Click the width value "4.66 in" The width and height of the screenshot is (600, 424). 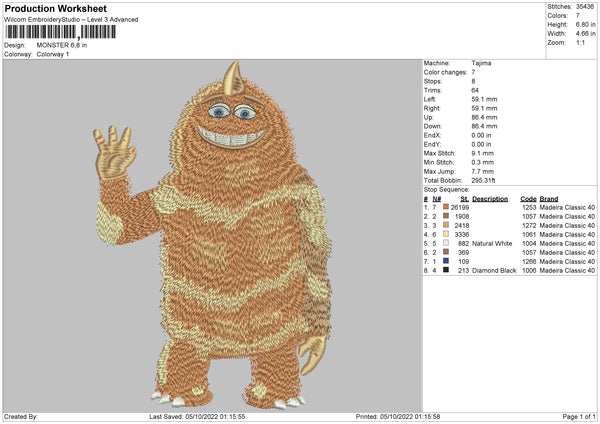coord(585,34)
